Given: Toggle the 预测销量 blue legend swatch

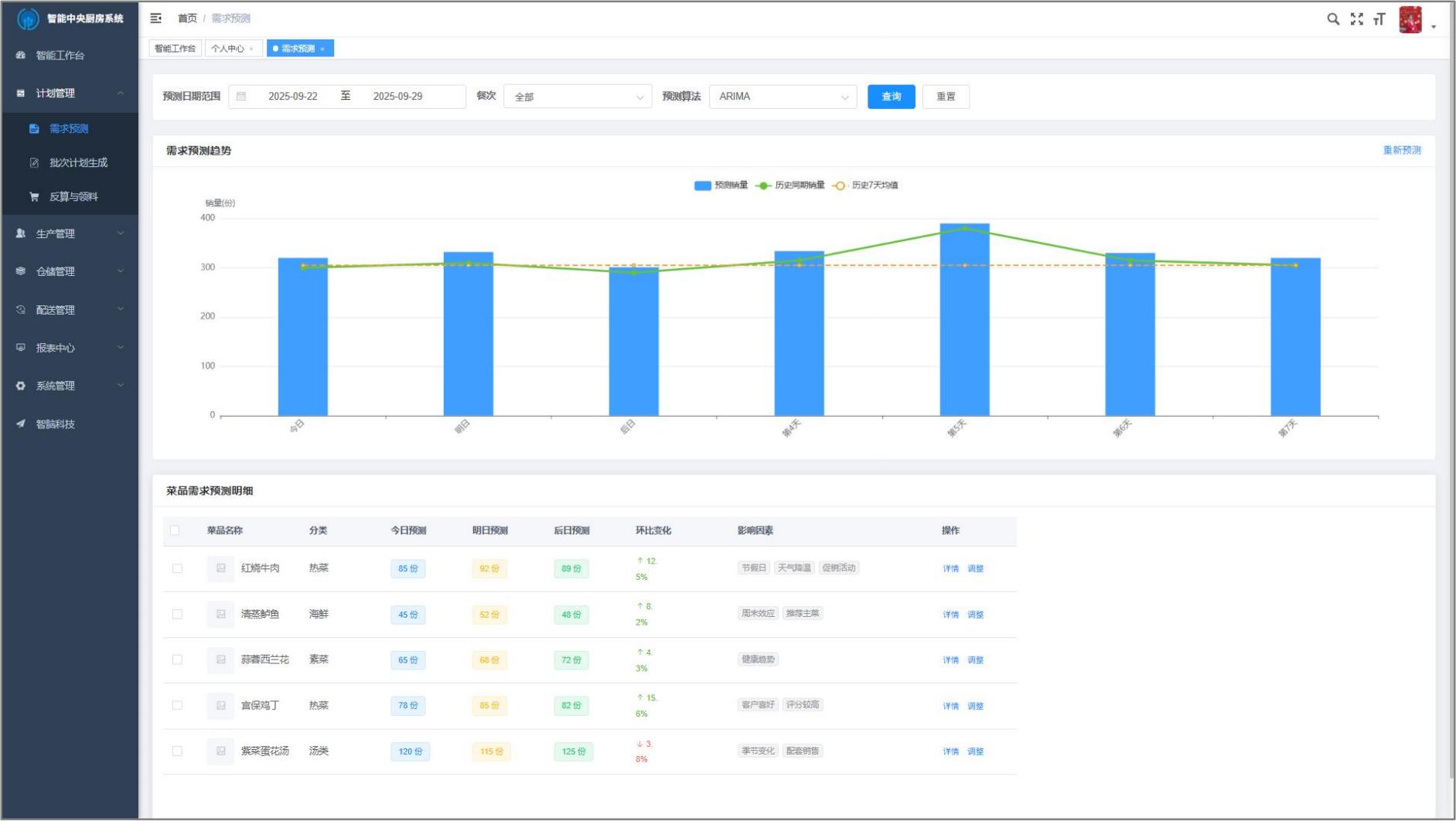Looking at the screenshot, I should point(702,186).
